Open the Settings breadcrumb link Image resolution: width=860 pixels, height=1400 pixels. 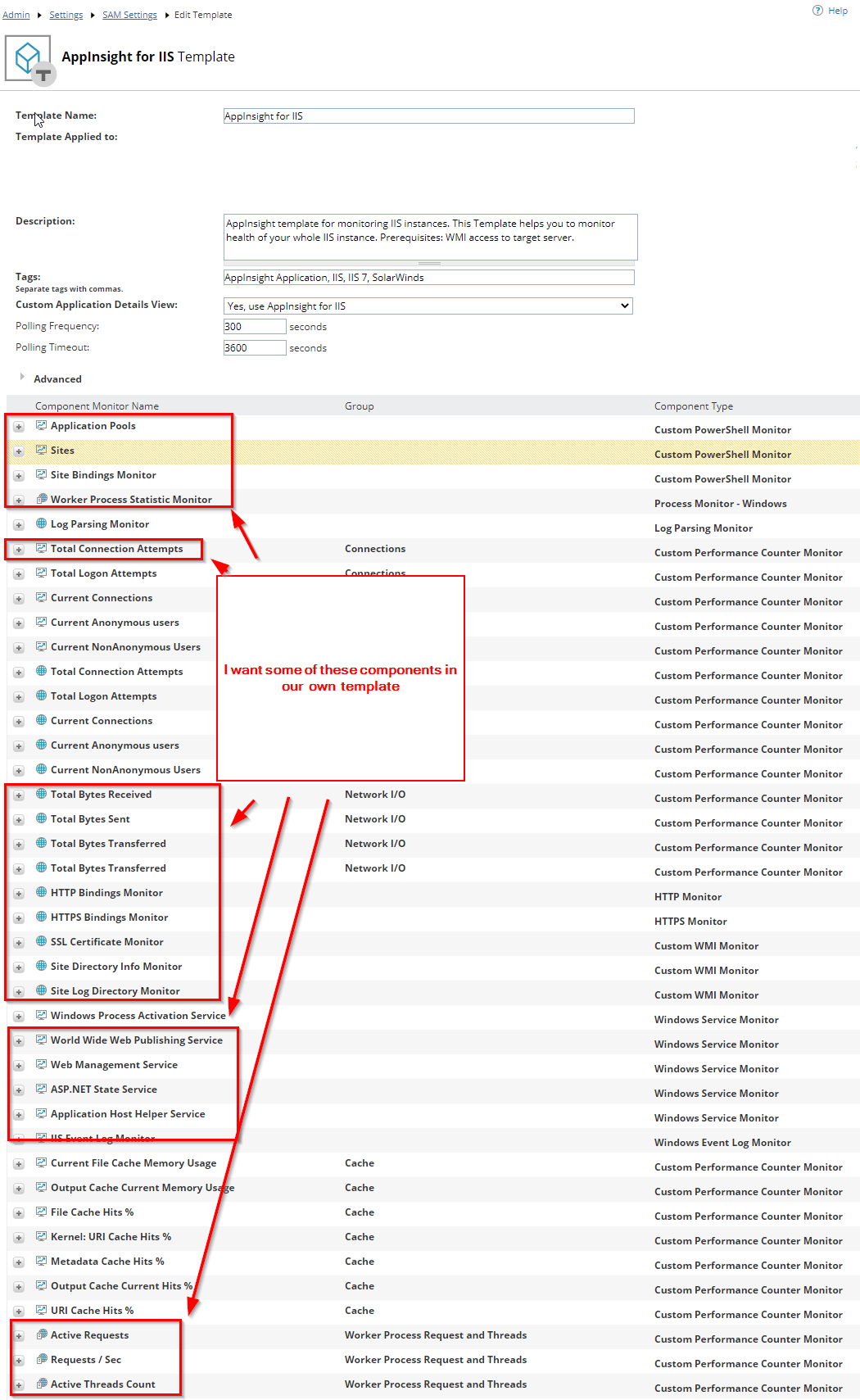66,15
